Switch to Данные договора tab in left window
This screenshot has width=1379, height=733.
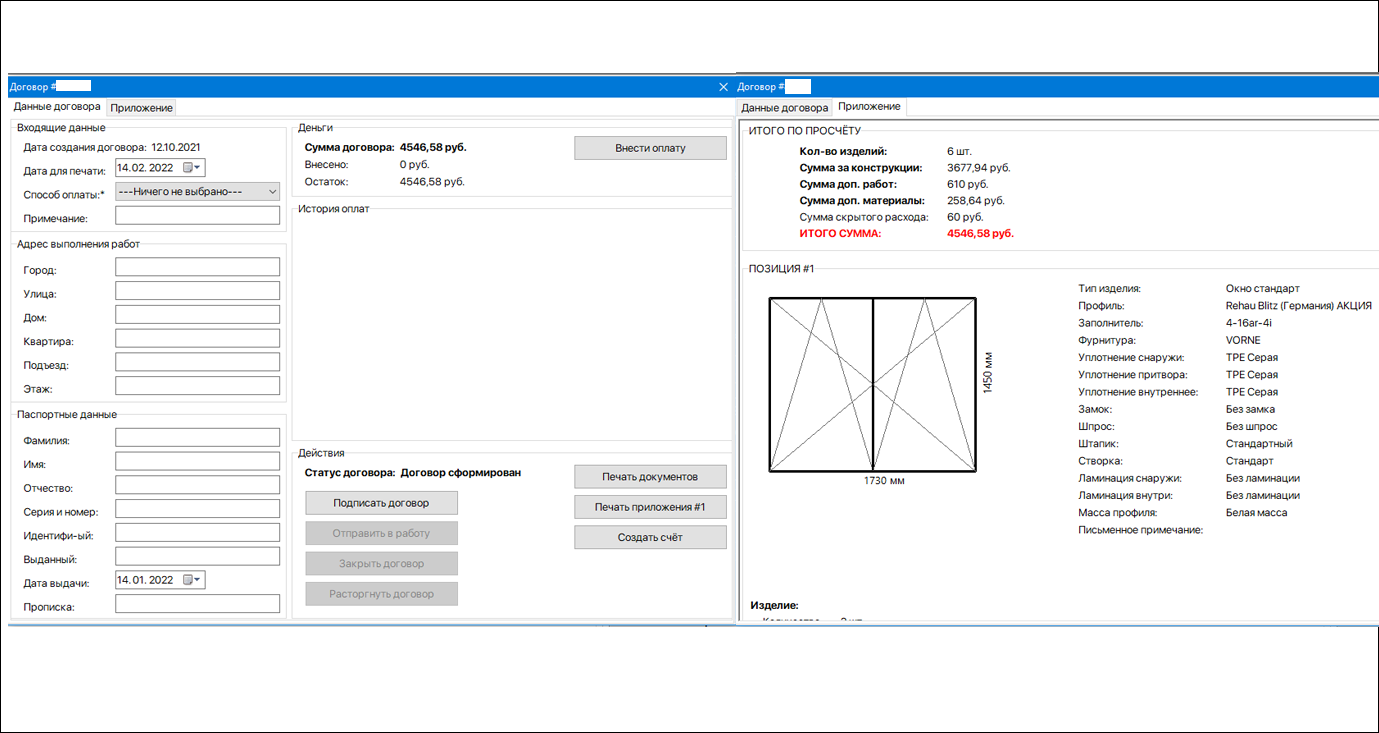pyautogui.click(x=57, y=106)
